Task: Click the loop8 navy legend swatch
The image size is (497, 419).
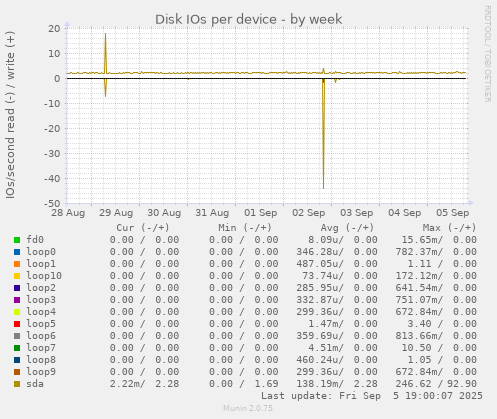Action: pos(17,360)
